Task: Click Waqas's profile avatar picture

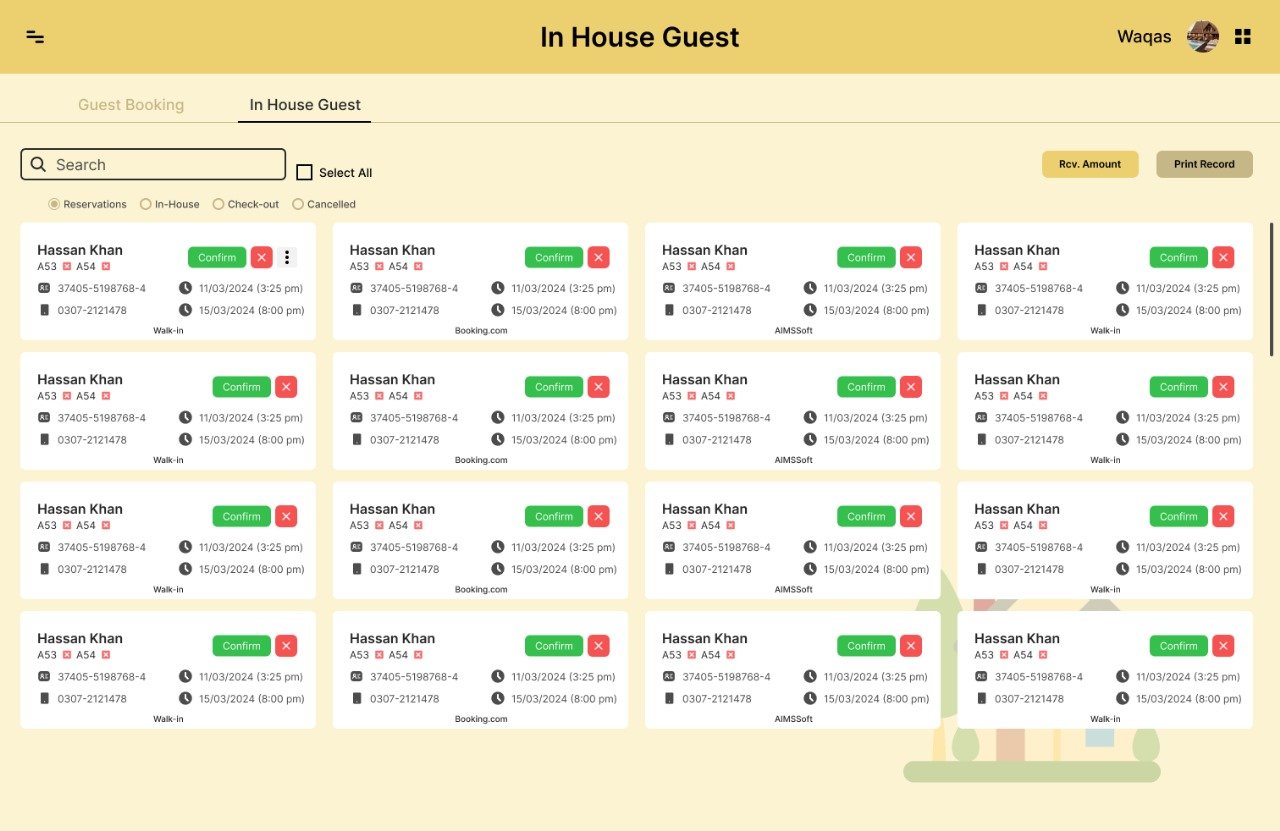Action: click(x=1203, y=37)
